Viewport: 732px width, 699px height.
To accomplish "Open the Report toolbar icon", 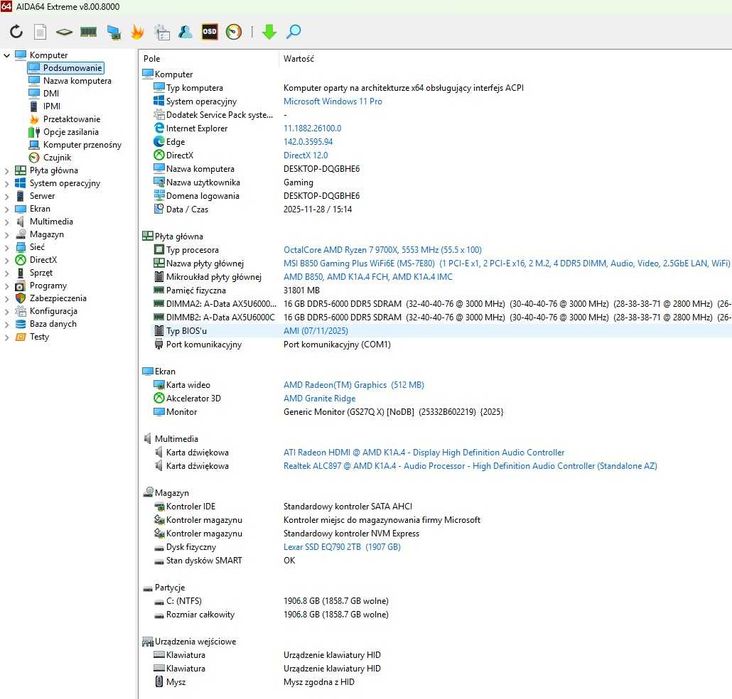I will pos(40,32).
